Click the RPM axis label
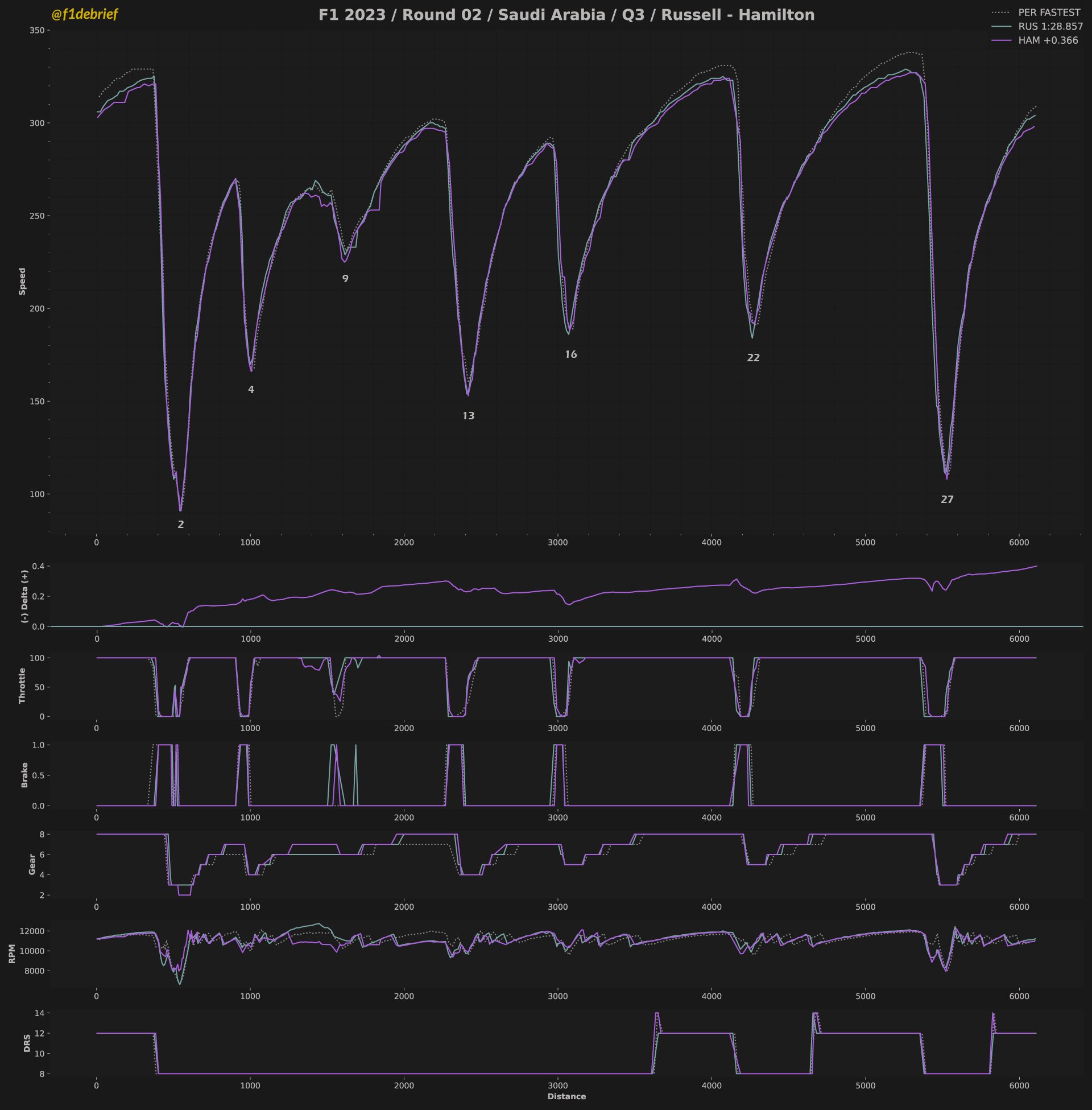Image resolution: width=1092 pixels, height=1110 pixels. (x=12, y=954)
